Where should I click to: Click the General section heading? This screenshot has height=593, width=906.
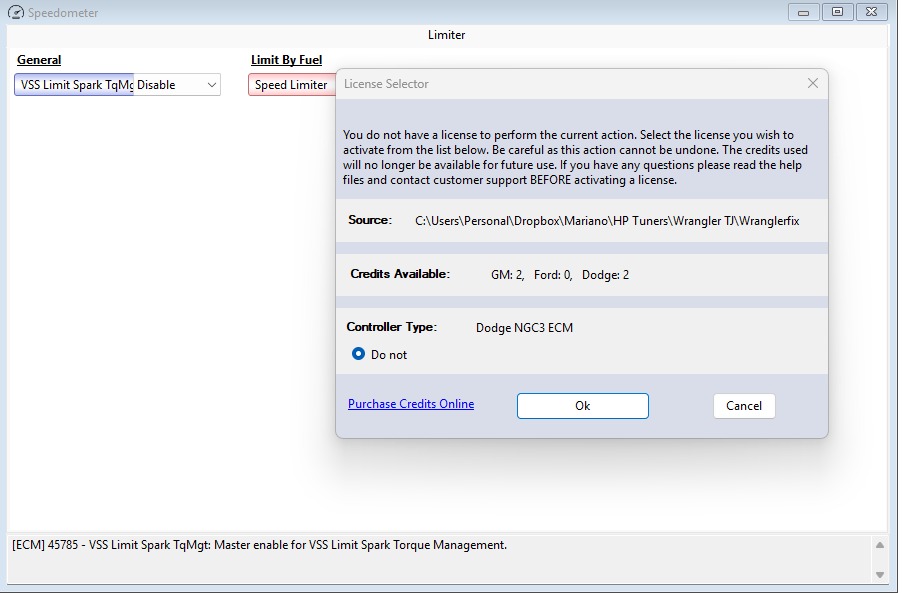point(39,60)
